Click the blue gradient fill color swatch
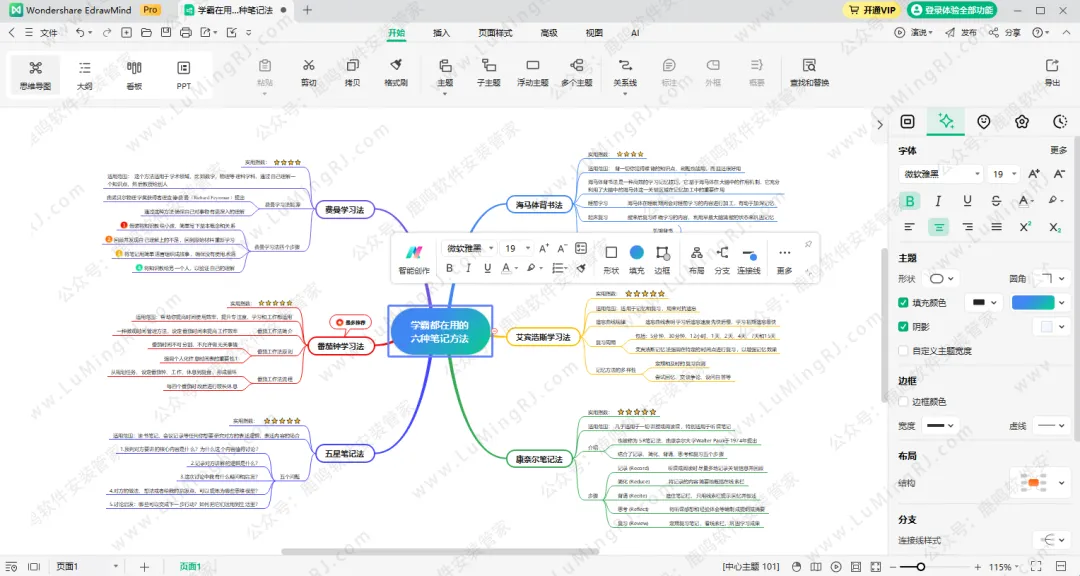 [1033, 303]
